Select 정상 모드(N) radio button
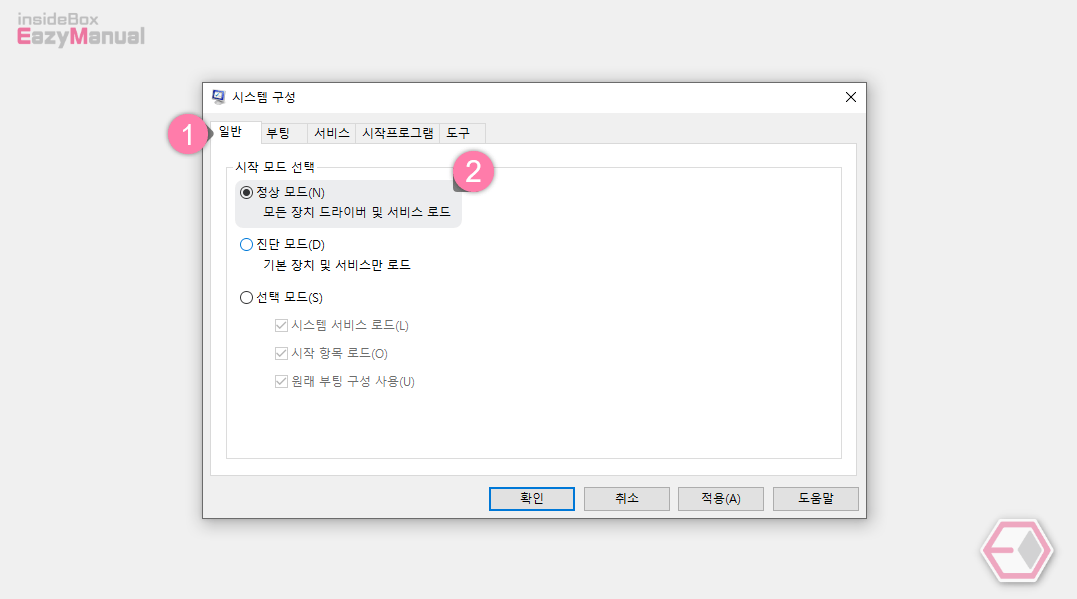 [x=246, y=193]
